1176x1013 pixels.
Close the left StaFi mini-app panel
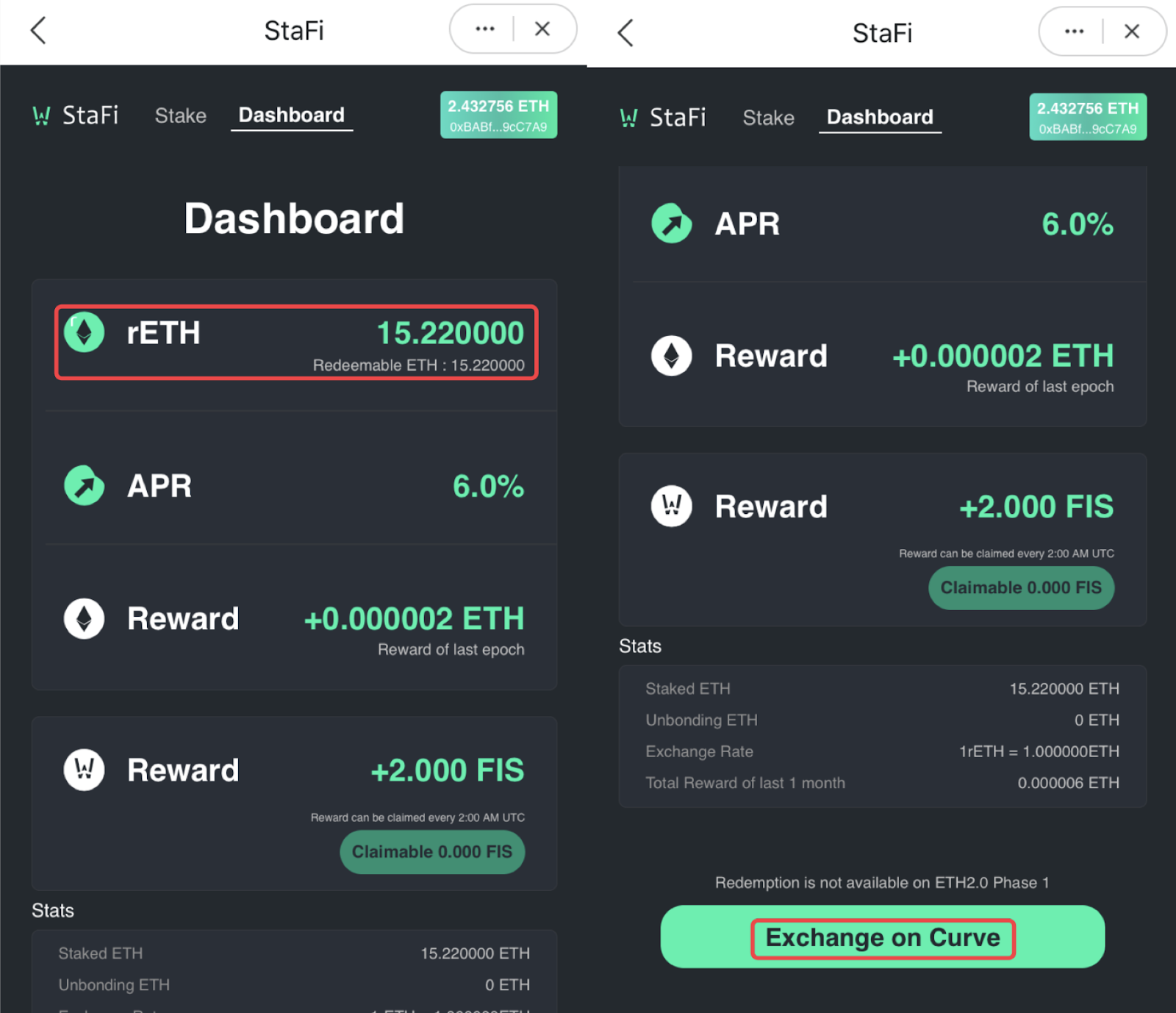tap(542, 29)
